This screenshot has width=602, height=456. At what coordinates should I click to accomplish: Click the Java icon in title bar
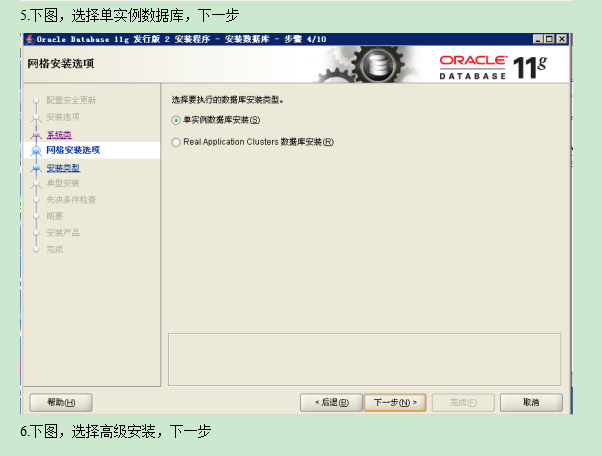pos(30,39)
